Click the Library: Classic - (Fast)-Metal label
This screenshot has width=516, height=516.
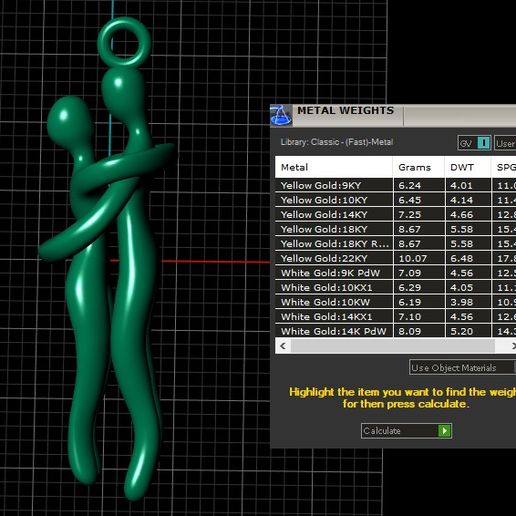point(337,142)
